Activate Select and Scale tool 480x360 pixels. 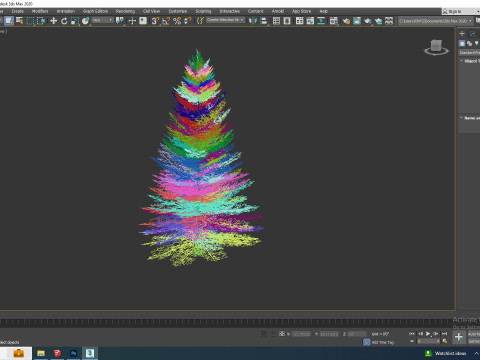75,21
